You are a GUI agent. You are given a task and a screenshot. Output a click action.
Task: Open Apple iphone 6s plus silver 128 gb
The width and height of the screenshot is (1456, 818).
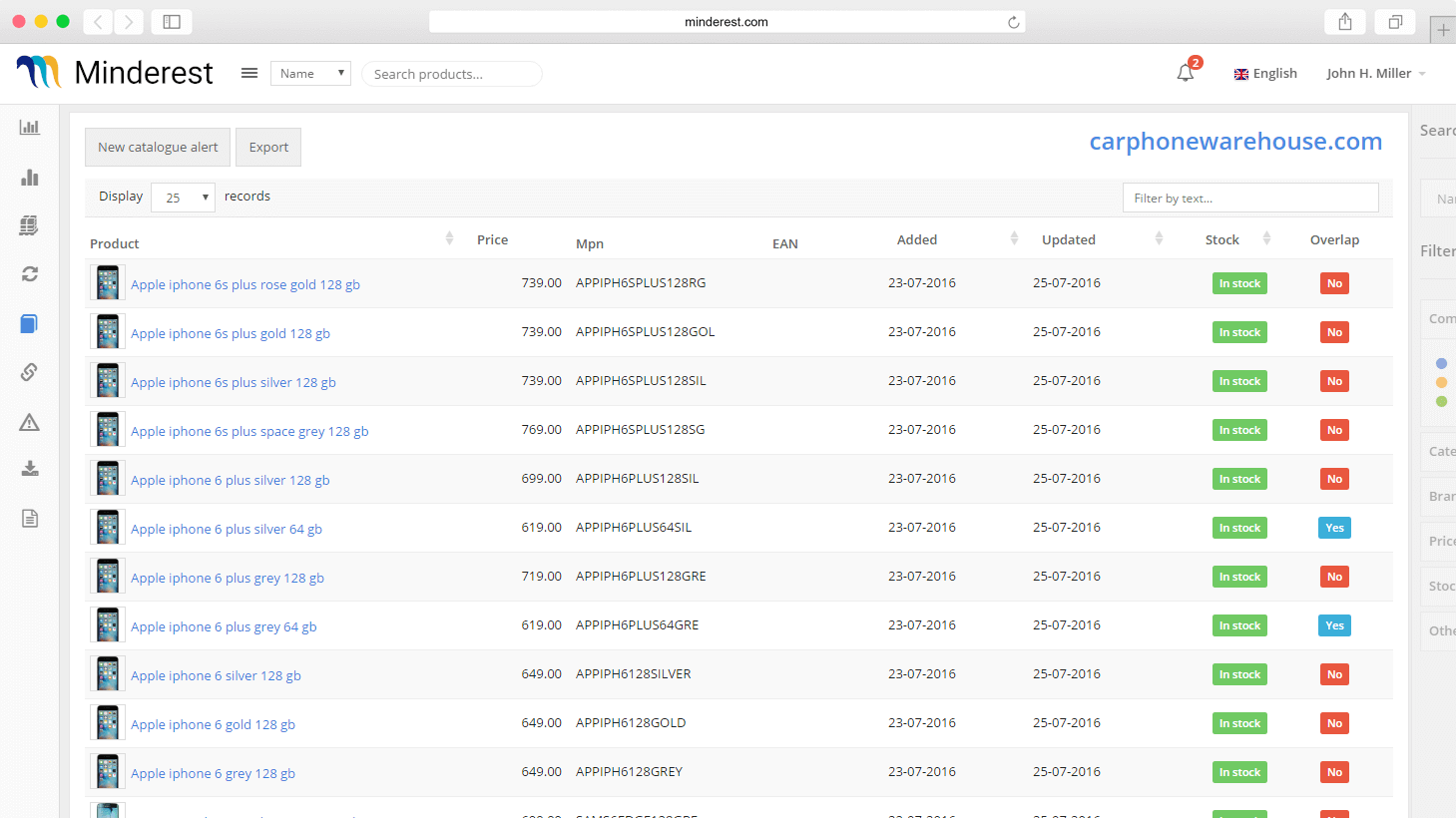tap(234, 382)
